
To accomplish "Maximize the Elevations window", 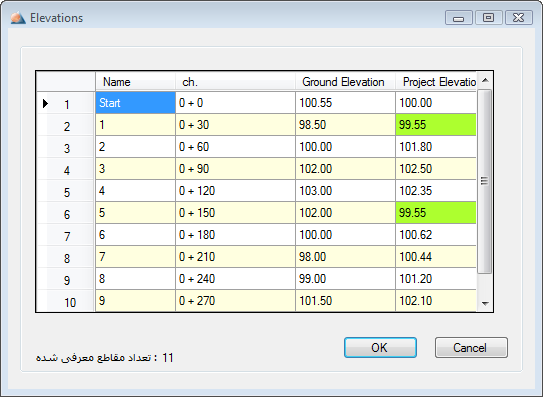I will (x=489, y=18).
